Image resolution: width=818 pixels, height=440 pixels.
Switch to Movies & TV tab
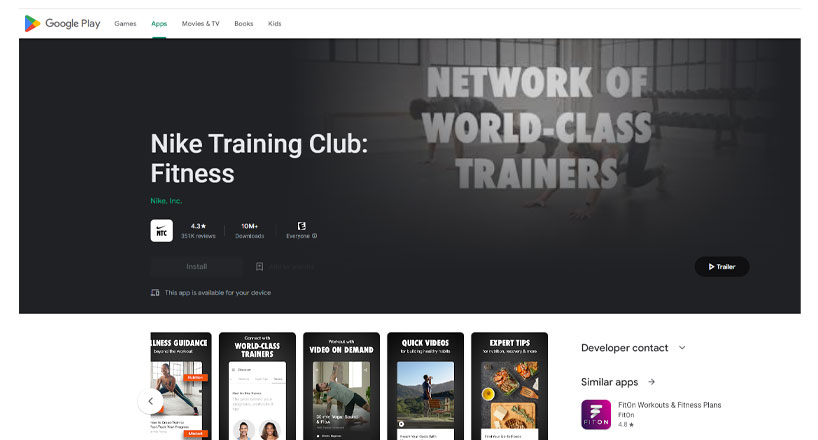click(200, 23)
